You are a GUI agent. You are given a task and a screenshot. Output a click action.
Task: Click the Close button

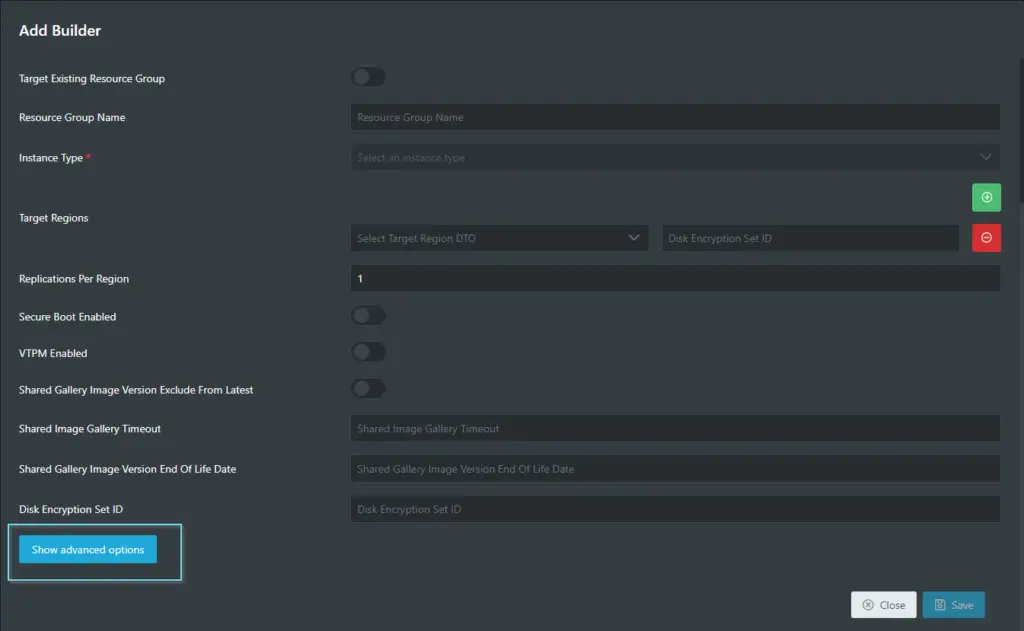(884, 605)
